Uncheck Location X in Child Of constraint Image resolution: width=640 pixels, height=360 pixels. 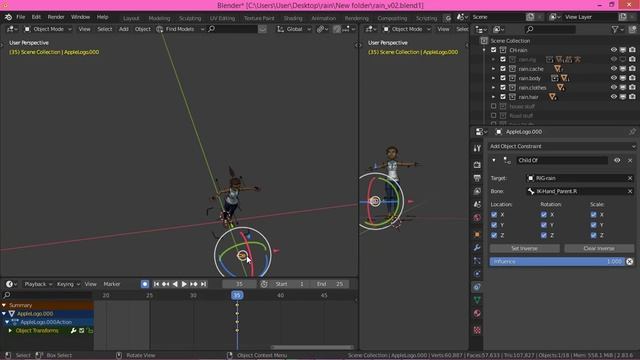point(494,215)
